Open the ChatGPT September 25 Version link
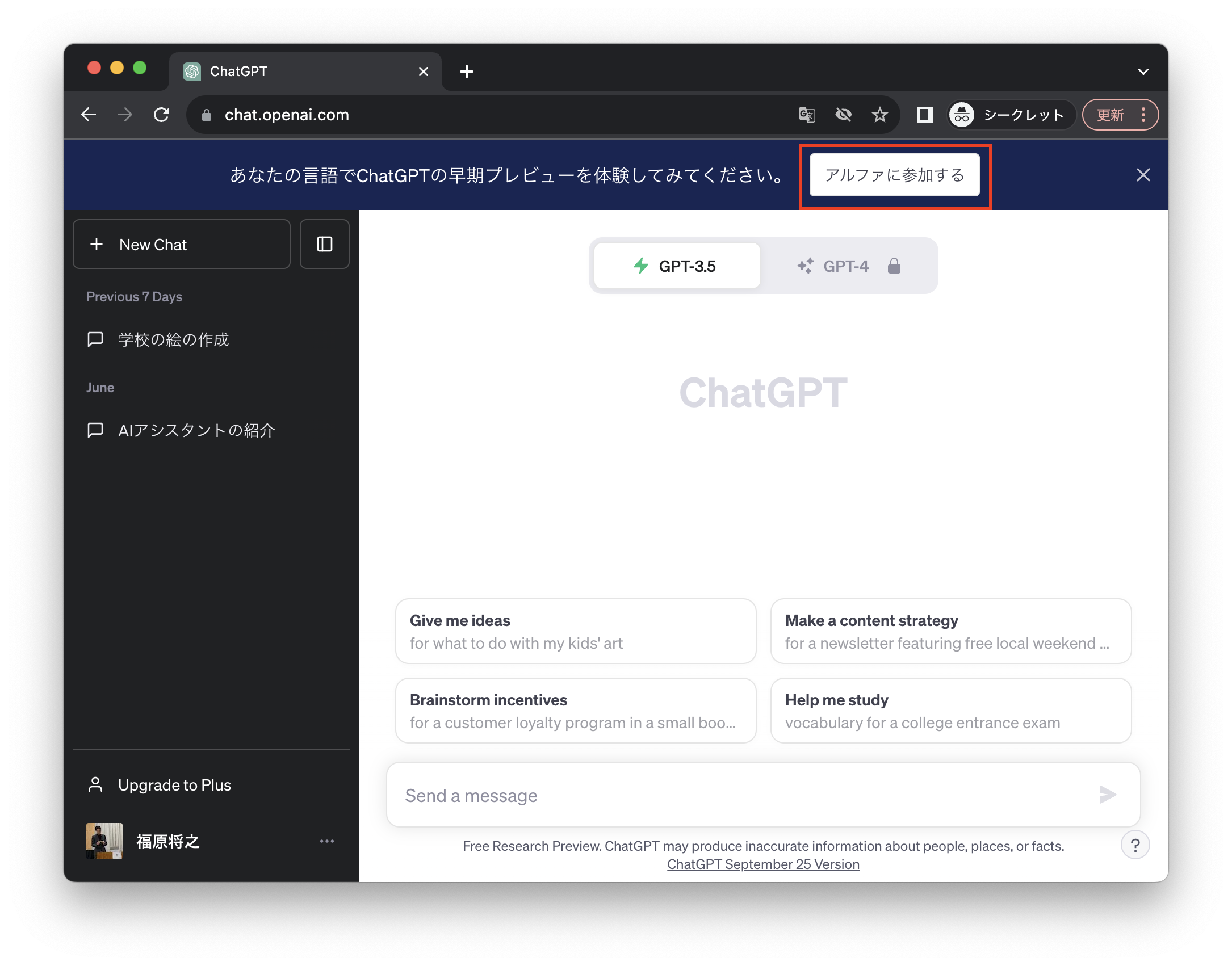The height and width of the screenshot is (966, 1232). 763,864
